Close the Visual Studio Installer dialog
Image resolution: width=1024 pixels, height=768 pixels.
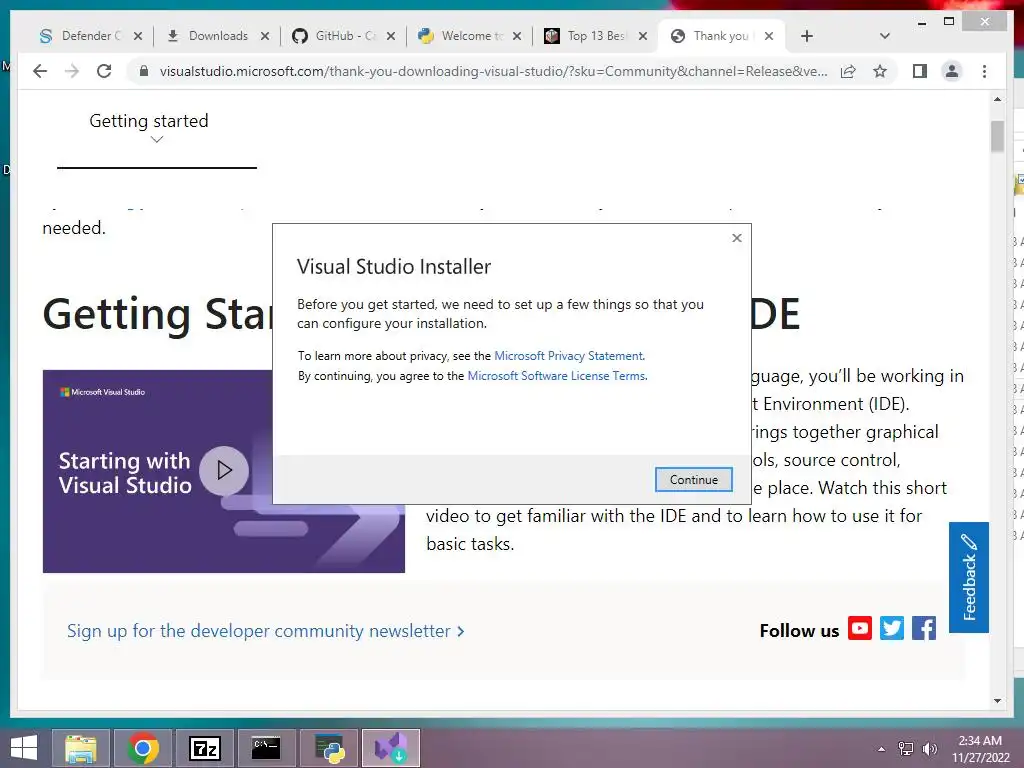(737, 238)
